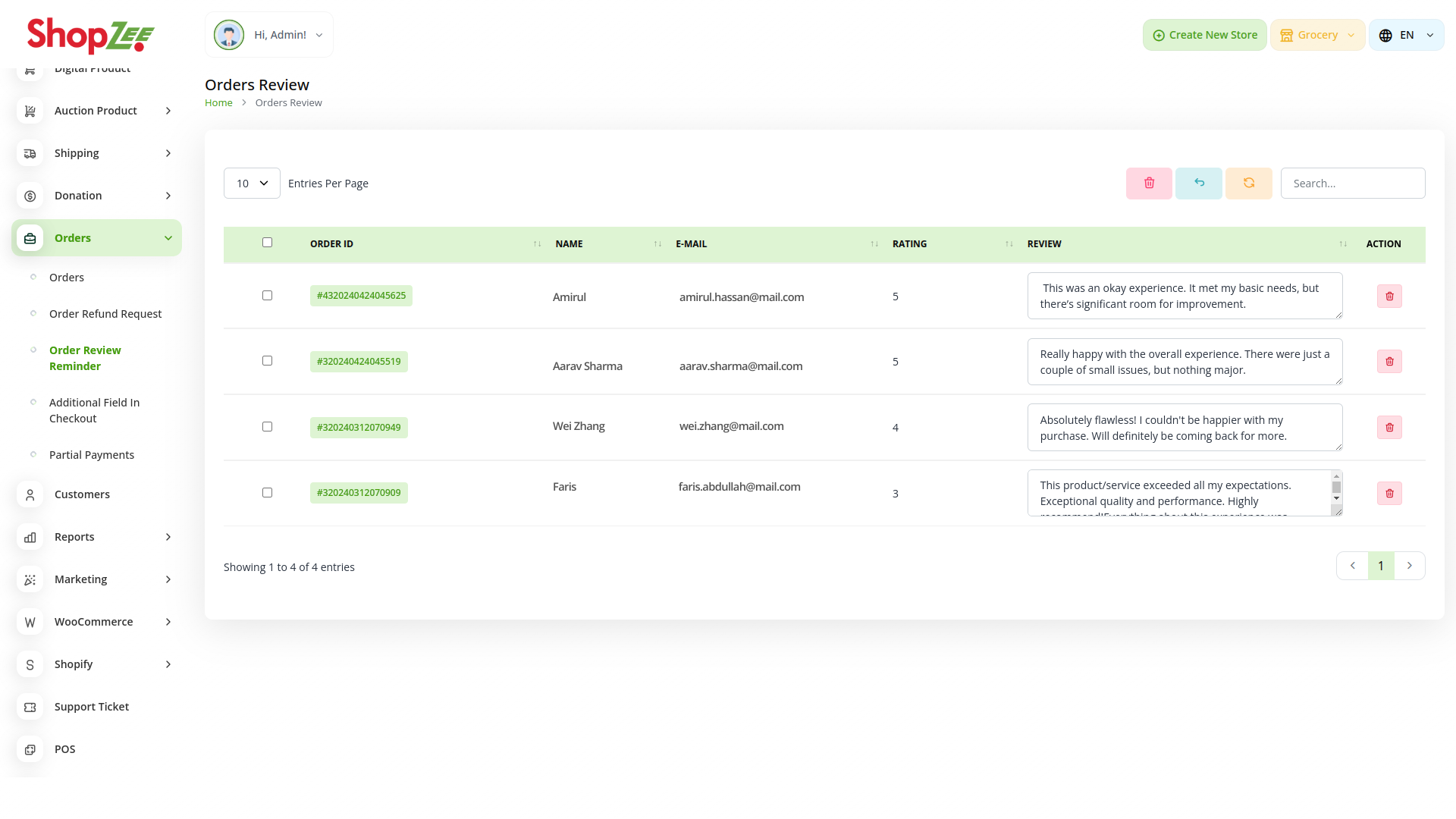Check the box for Aarav Sharma's order
This screenshot has height=819, width=1456.
pyautogui.click(x=267, y=361)
